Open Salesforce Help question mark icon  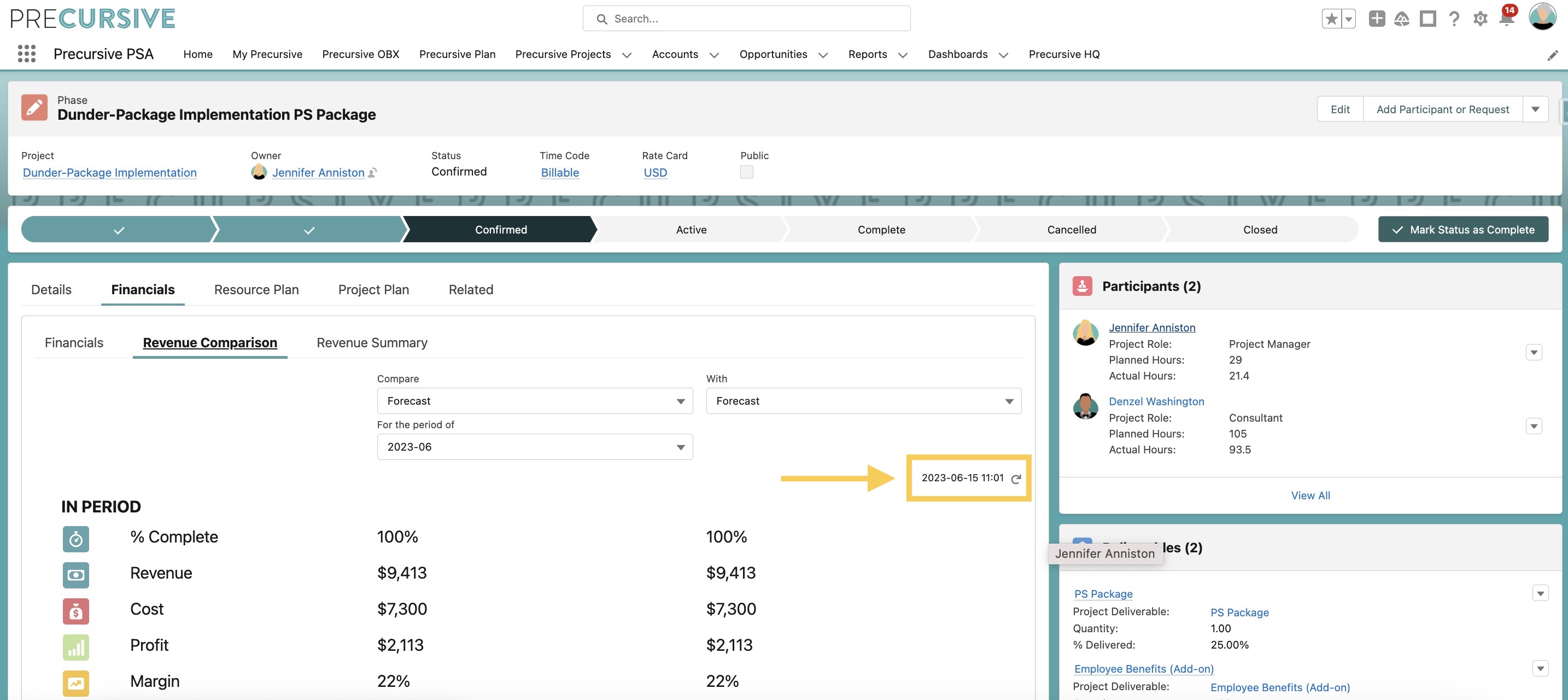click(x=1454, y=19)
